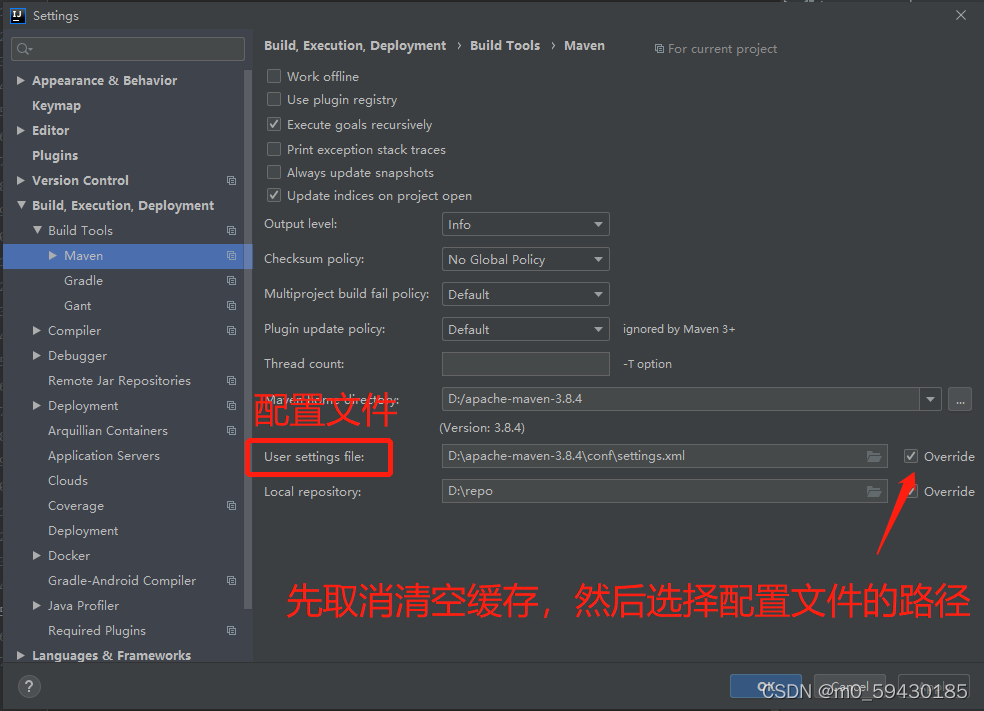The height and width of the screenshot is (711, 984).
Task: Click the search magnifier icon in settings
Action: point(24,49)
